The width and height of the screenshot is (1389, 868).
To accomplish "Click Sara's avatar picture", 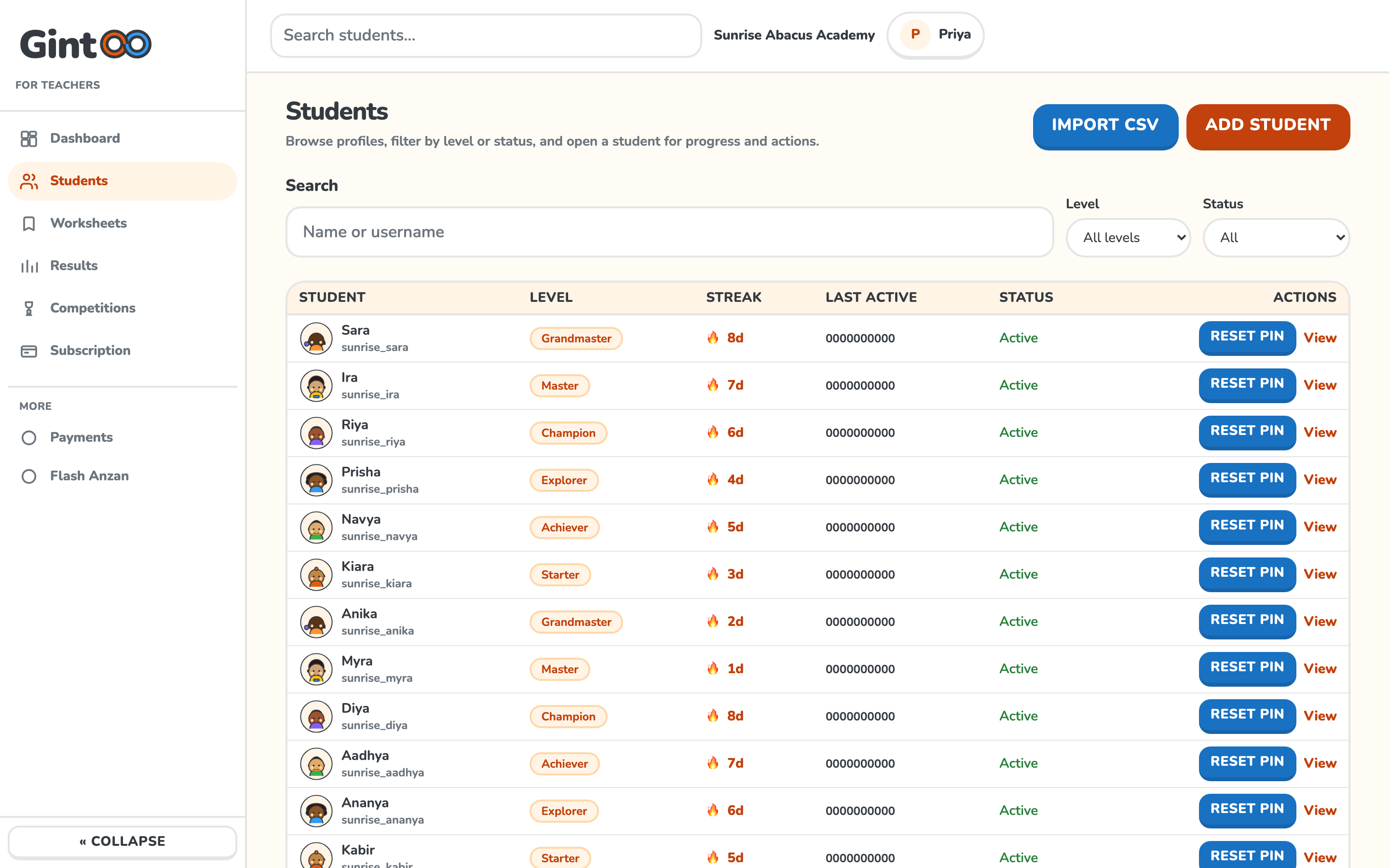I will pos(316,338).
